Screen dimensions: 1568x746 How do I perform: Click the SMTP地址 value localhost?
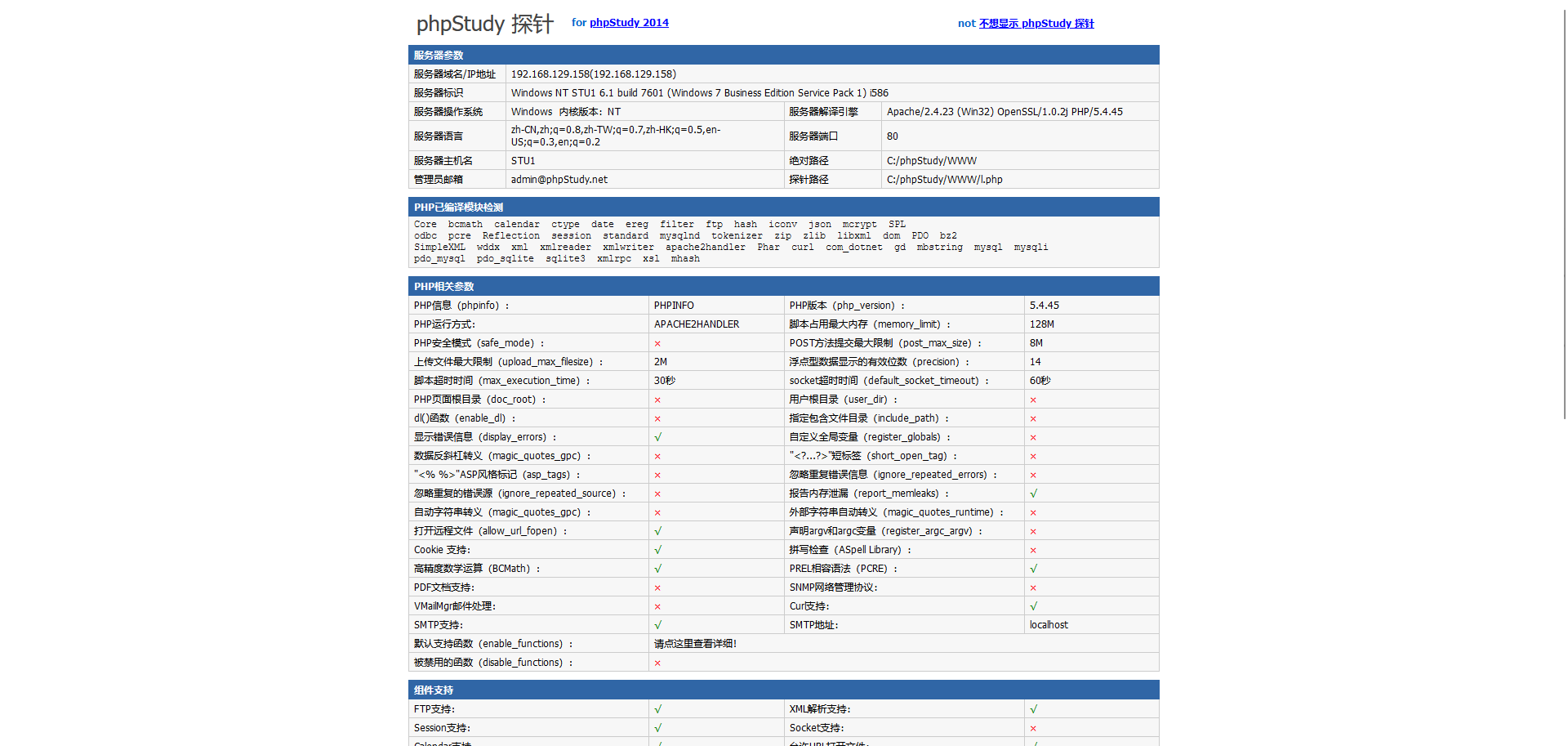tap(1049, 625)
